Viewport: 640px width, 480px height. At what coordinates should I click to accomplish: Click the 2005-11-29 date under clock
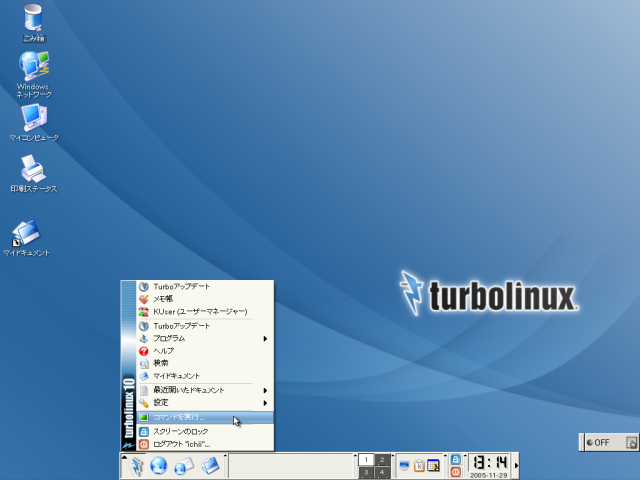489,475
